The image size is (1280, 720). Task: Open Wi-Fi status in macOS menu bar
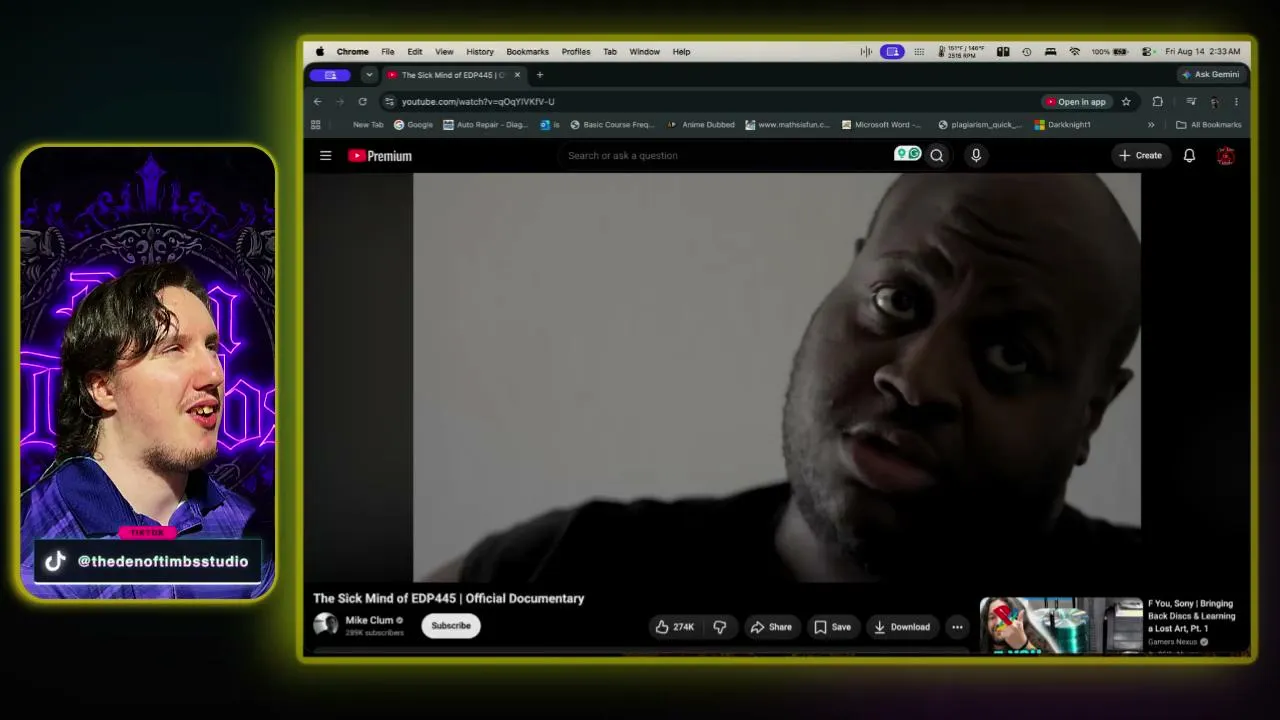tap(1074, 51)
